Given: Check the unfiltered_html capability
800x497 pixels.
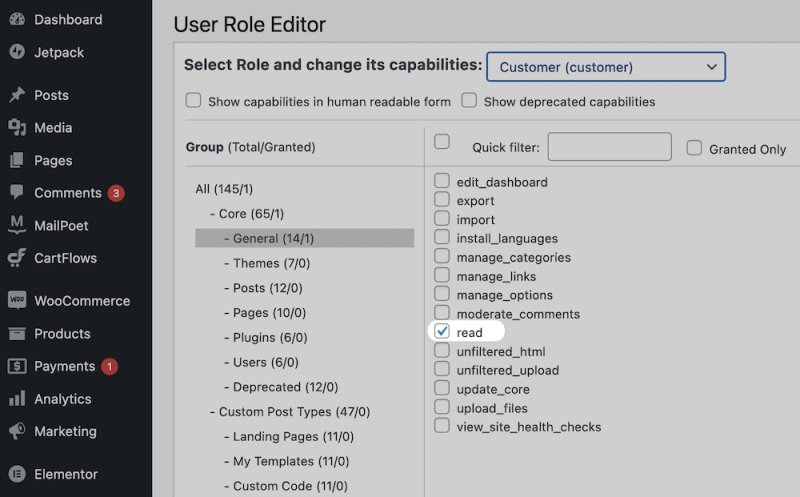Looking at the screenshot, I should coord(442,350).
